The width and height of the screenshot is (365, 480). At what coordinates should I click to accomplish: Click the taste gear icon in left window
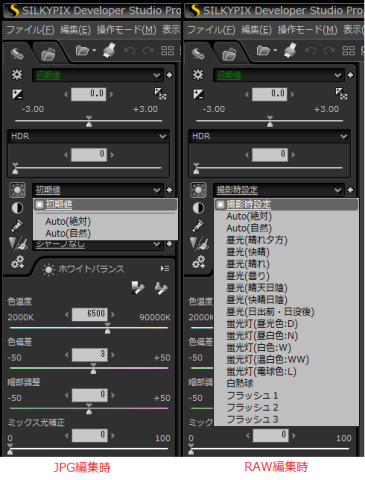coord(17,75)
